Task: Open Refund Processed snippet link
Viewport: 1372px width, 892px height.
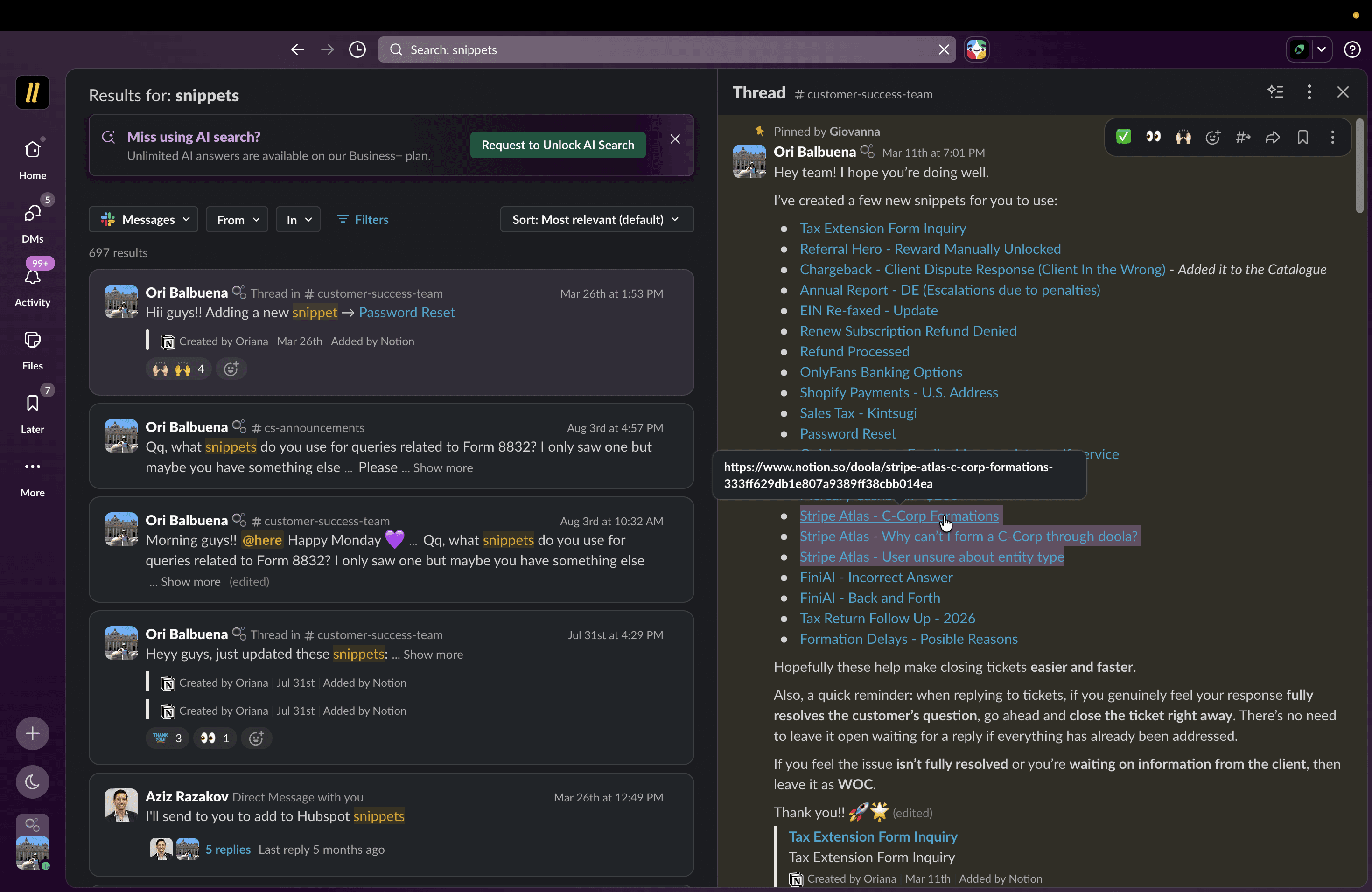Action: pos(854,351)
